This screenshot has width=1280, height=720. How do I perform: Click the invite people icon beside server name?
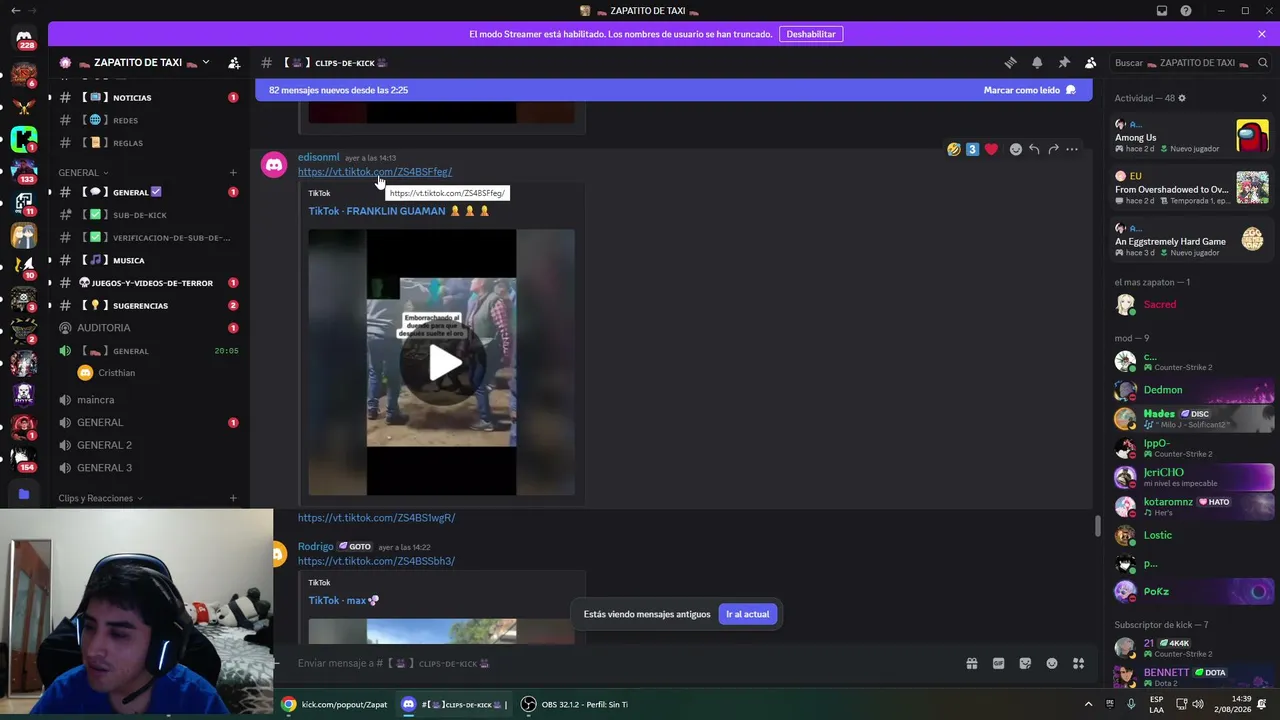point(234,63)
